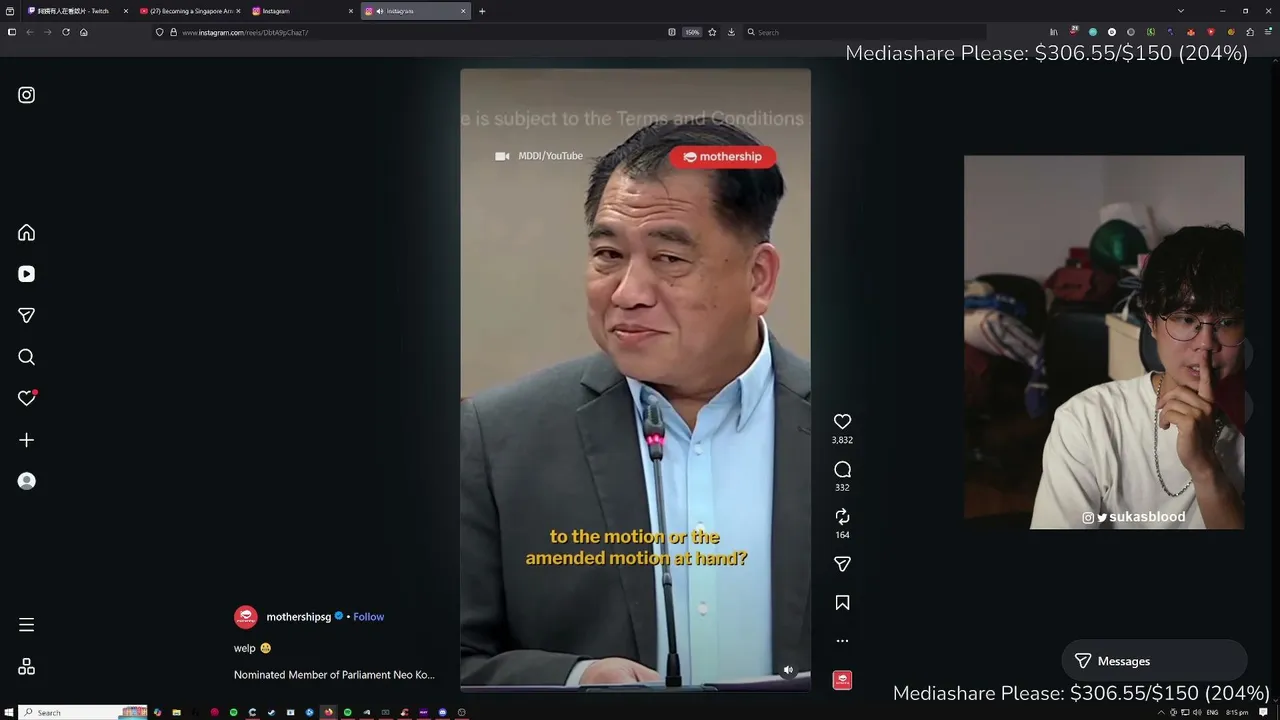Viewport: 1280px width, 720px height.
Task: Save the reel with the bookmark
Action: click(x=842, y=603)
